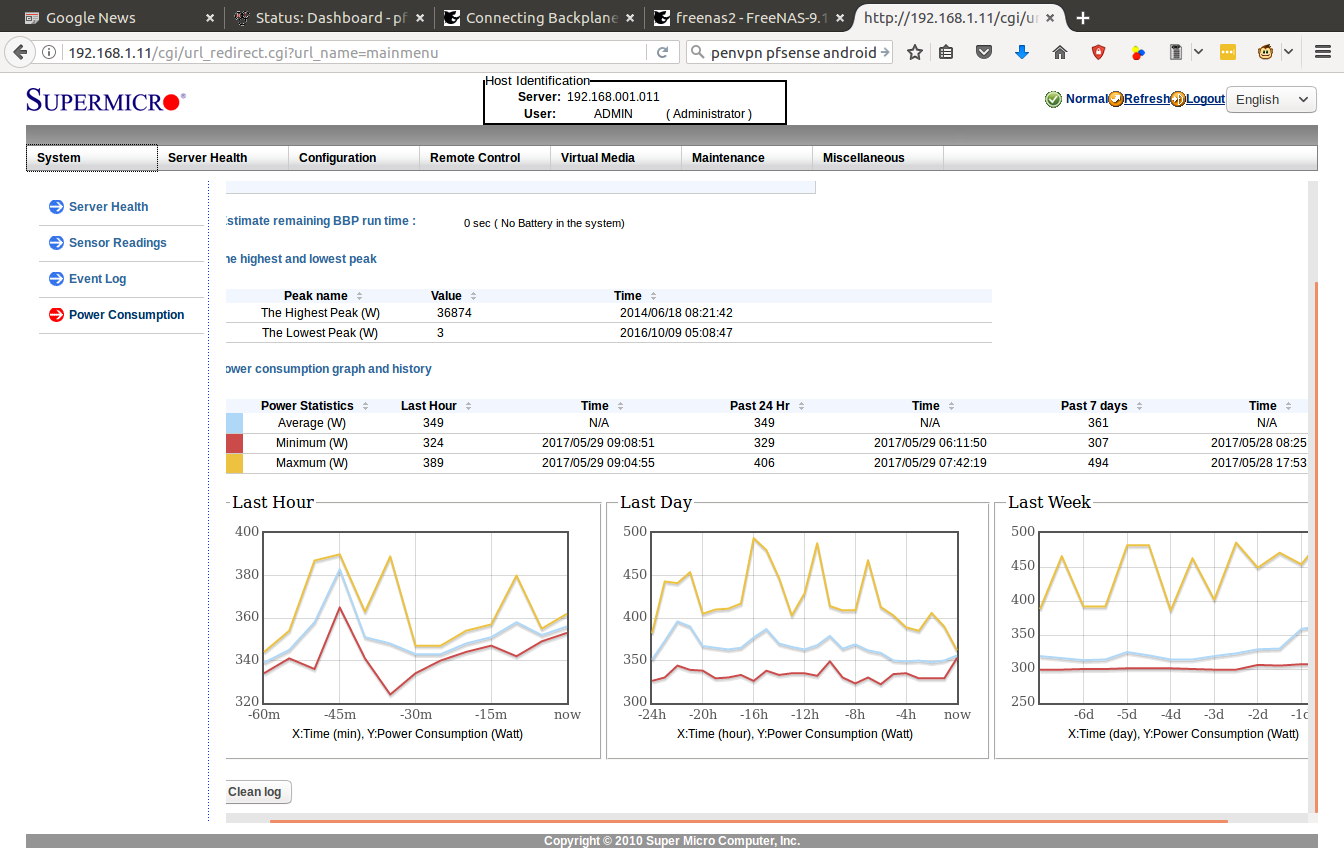Open the colorful balls extension icon

pyautogui.click(x=1138, y=53)
